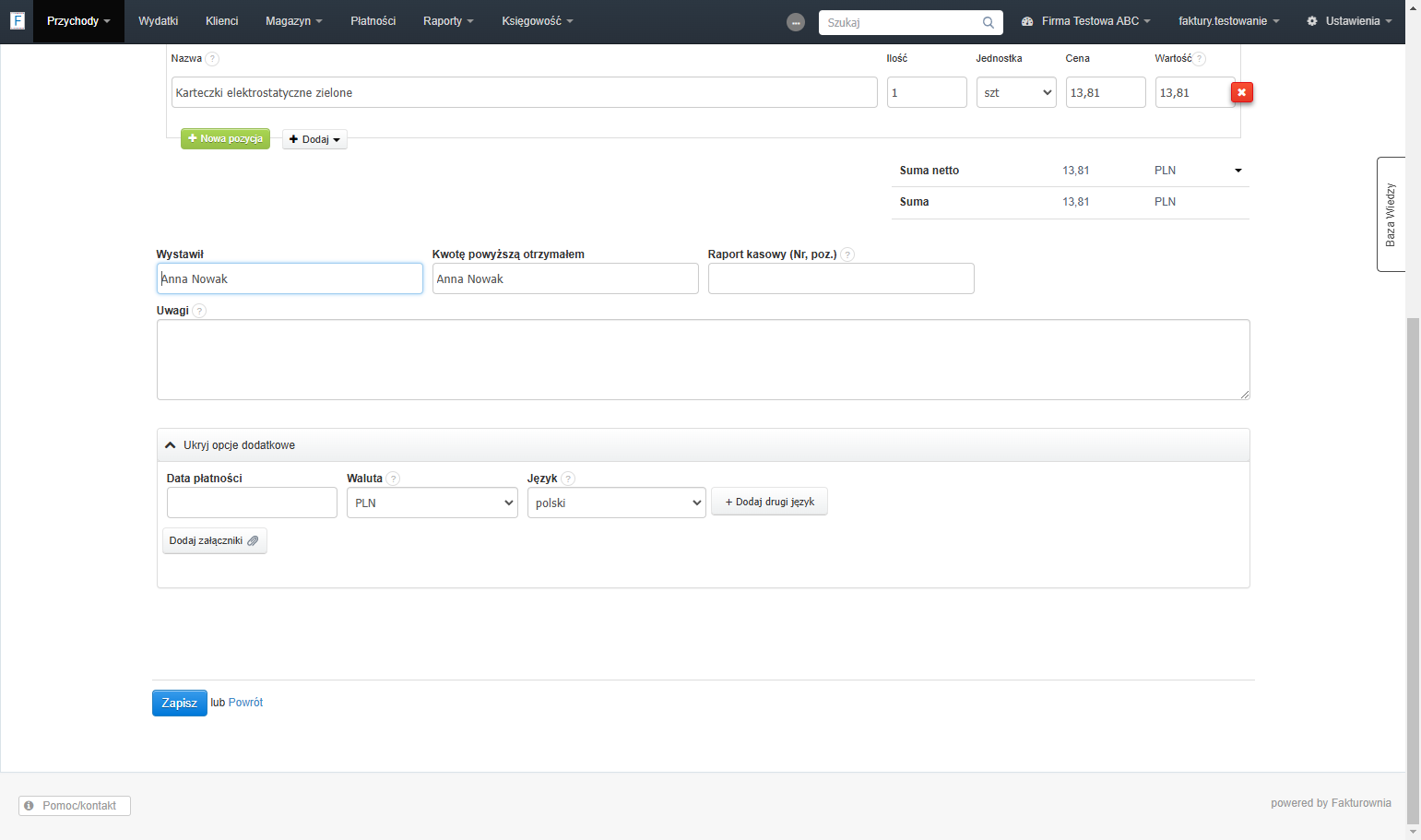Click the Fakturownia logo icon

click(x=17, y=20)
